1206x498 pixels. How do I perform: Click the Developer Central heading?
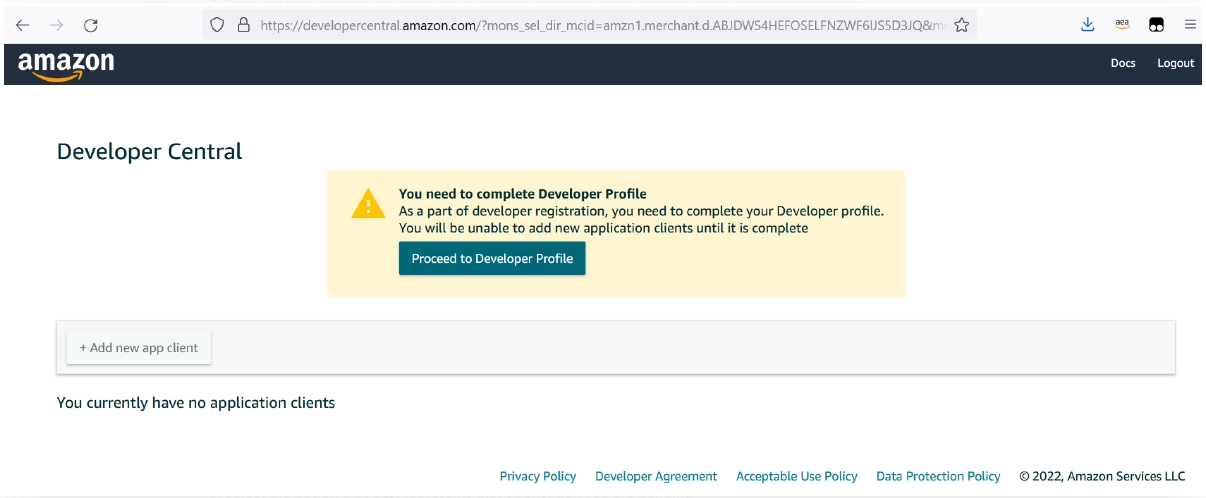tap(150, 152)
